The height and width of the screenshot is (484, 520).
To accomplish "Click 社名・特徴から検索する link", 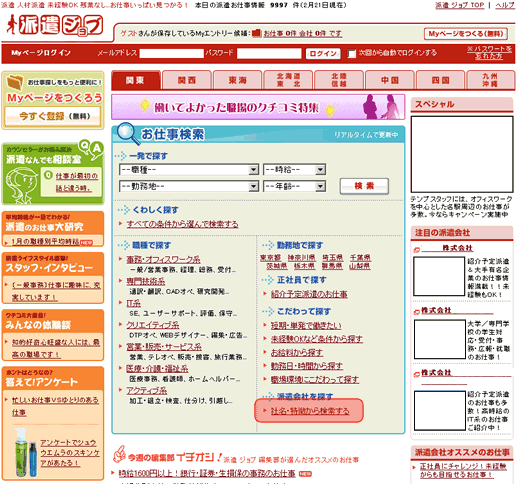I will [310, 411].
